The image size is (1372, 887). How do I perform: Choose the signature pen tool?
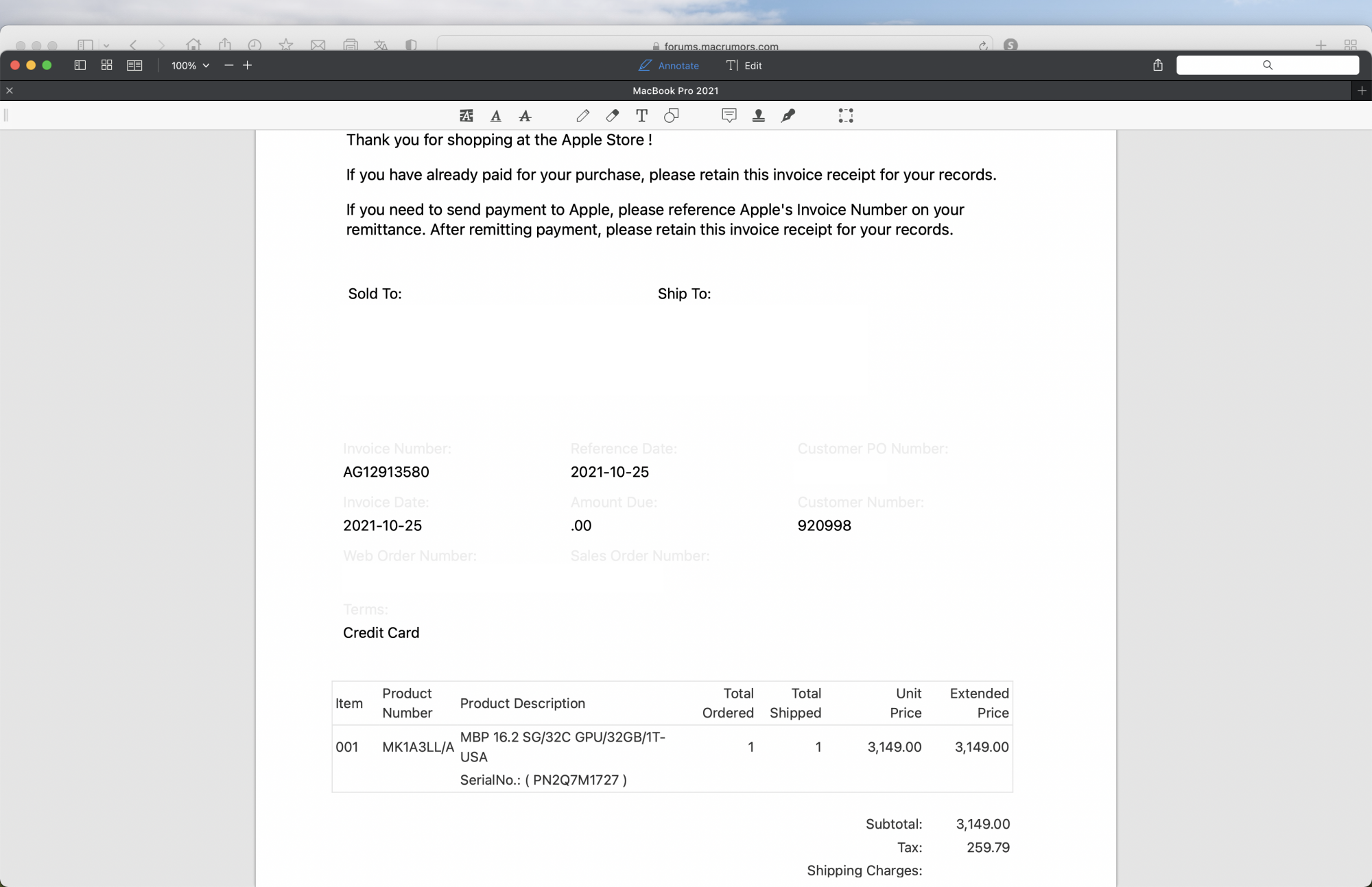788,116
